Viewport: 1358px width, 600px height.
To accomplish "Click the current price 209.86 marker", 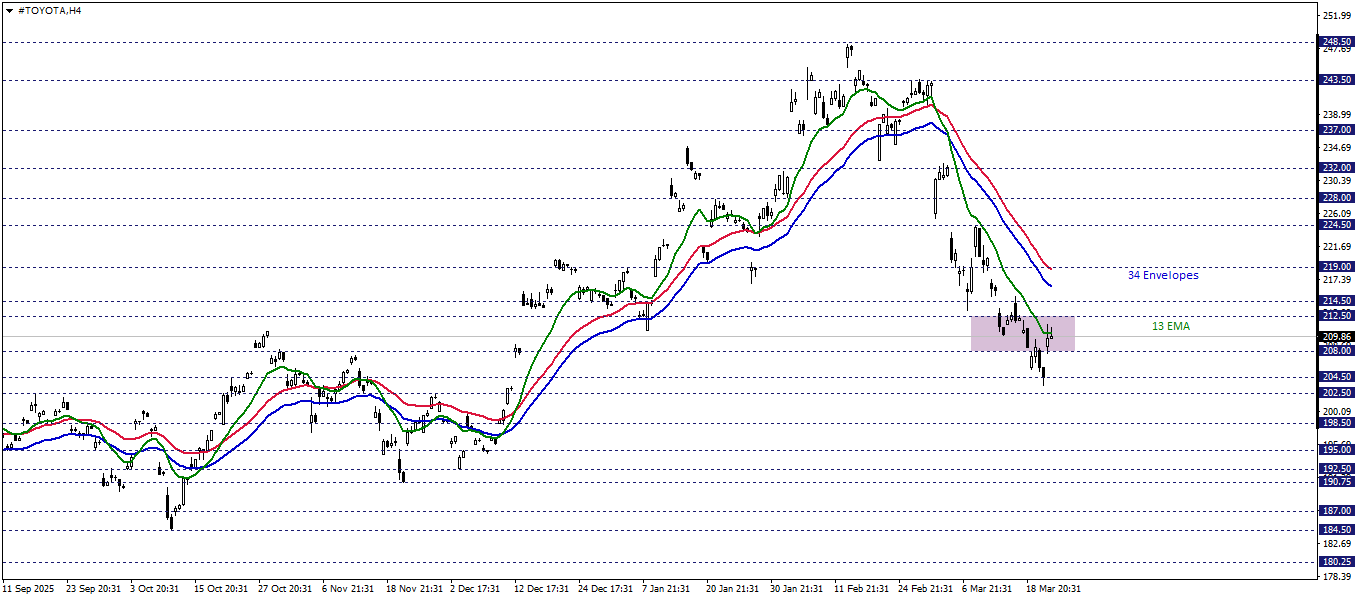I will 1336,337.
